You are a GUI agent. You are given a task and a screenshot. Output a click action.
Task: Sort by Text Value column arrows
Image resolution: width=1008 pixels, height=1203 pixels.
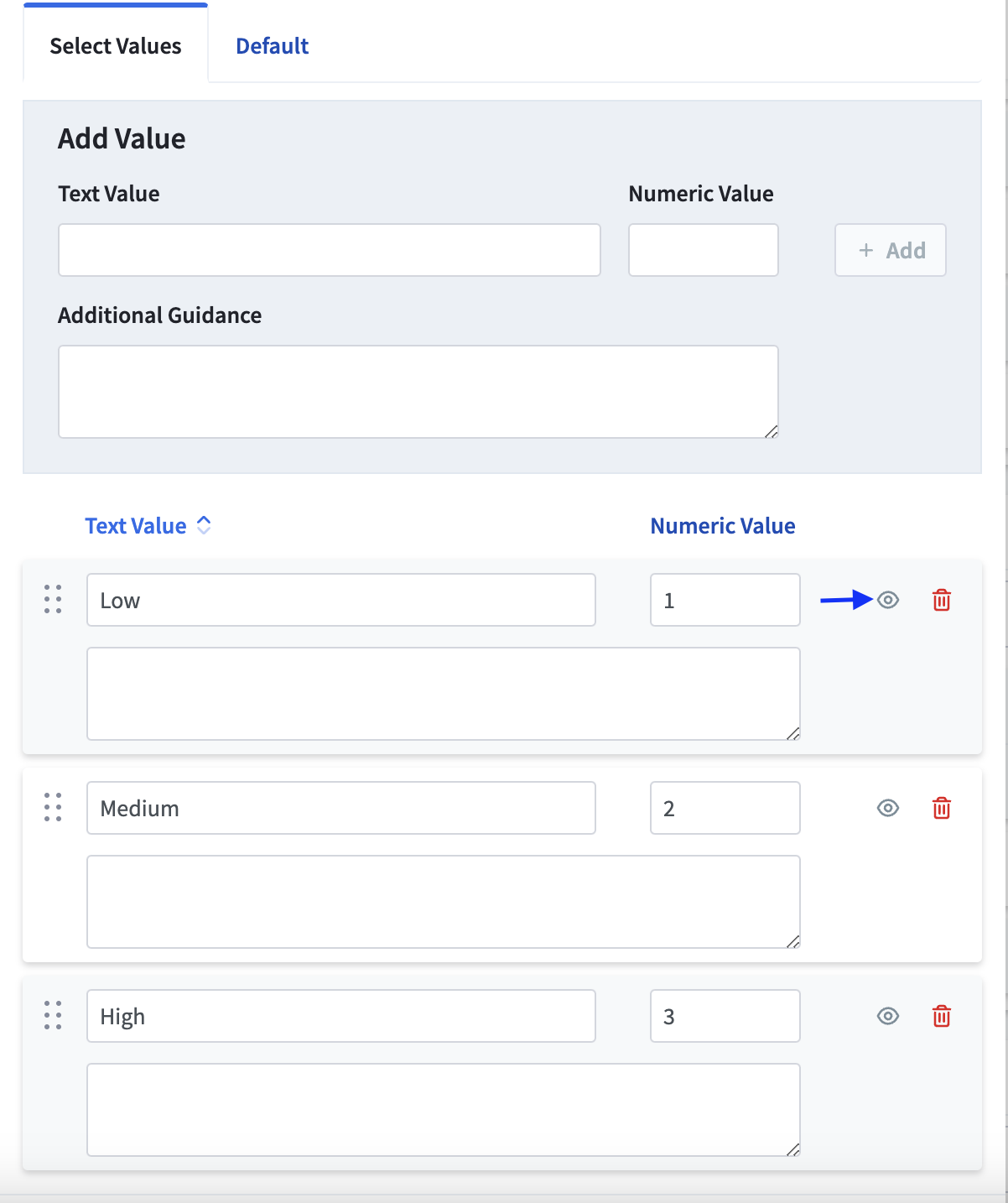tap(204, 525)
